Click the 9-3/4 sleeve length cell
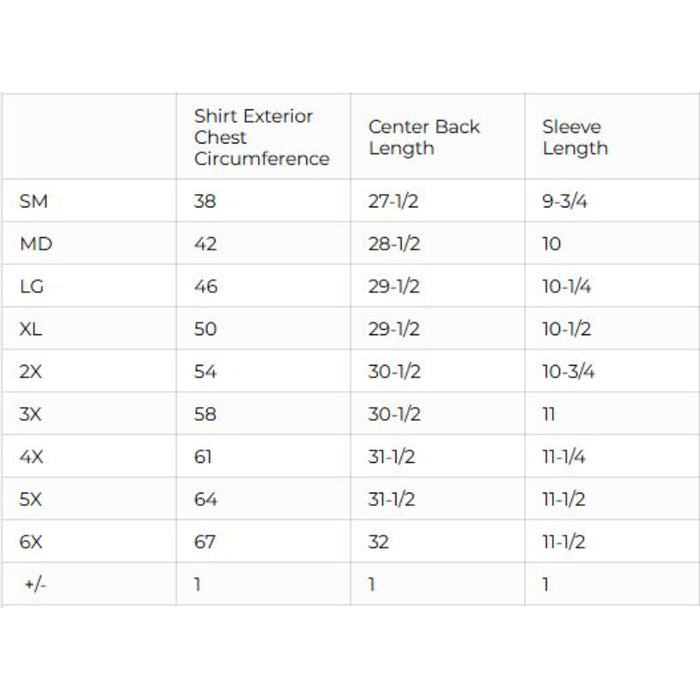The width and height of the screenshot is (700, 700). (x=565, y=201)
